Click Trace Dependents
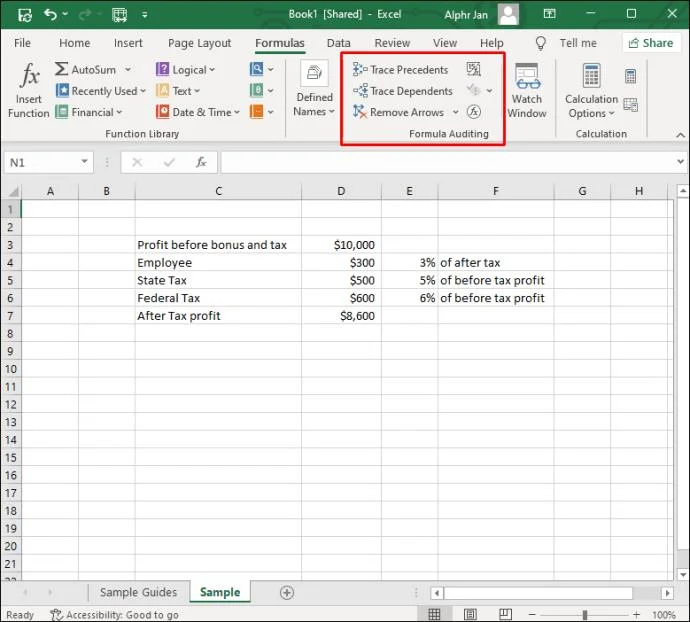The height and width of the screenshot is (622, 690). 403,91
